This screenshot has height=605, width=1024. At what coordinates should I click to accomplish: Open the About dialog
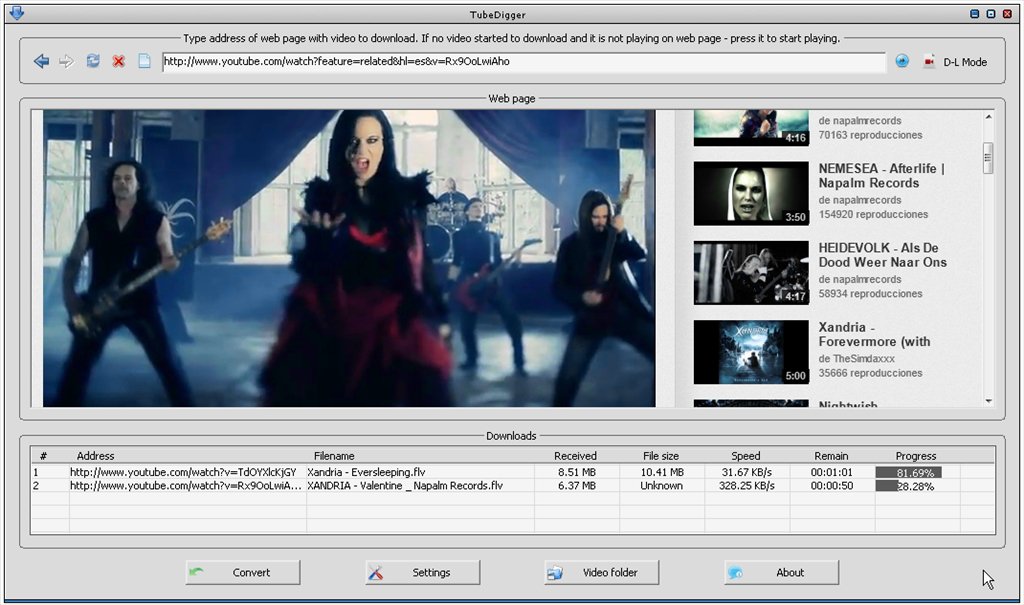point(781,572)
